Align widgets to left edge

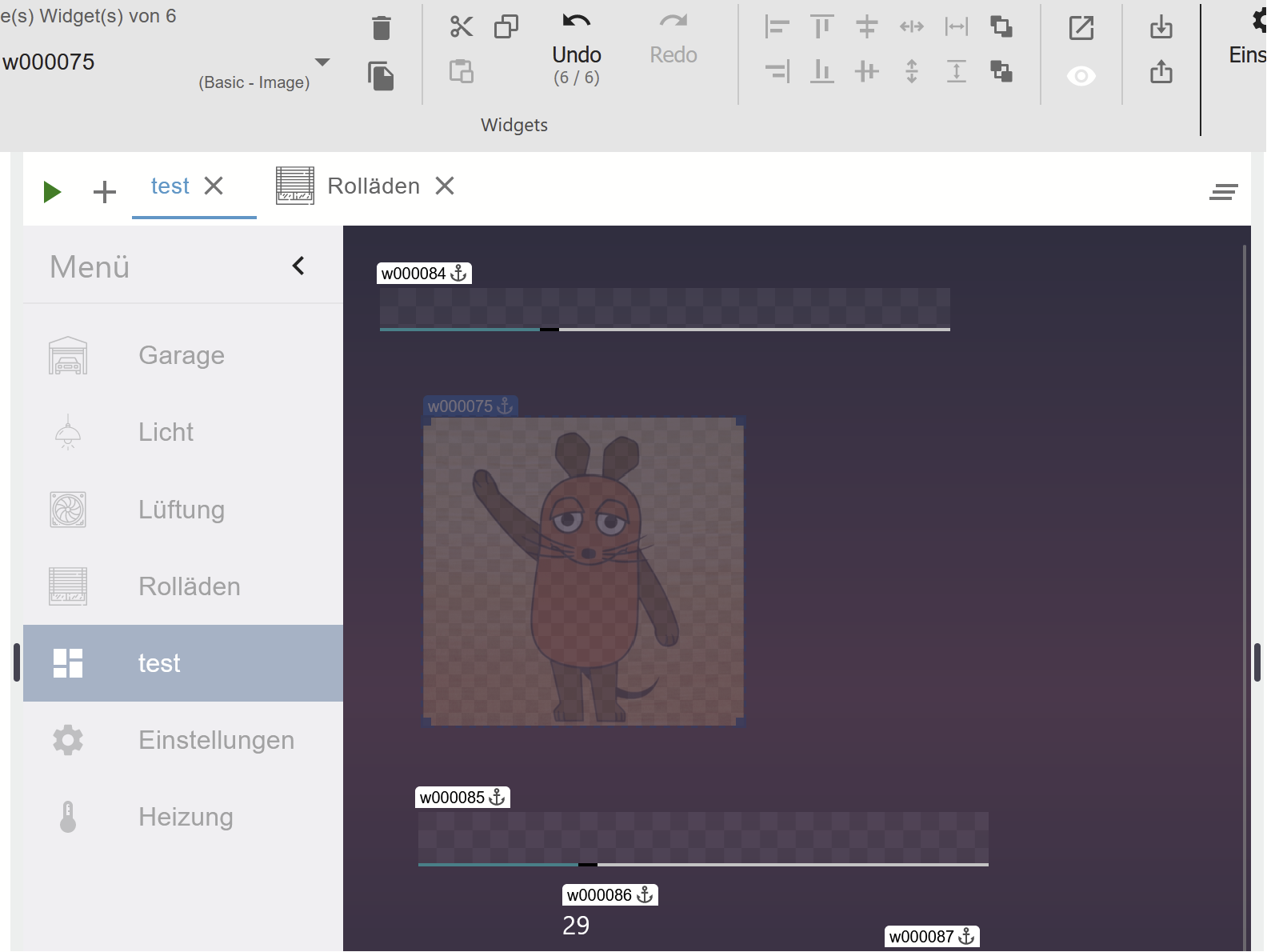coord(777,26)
